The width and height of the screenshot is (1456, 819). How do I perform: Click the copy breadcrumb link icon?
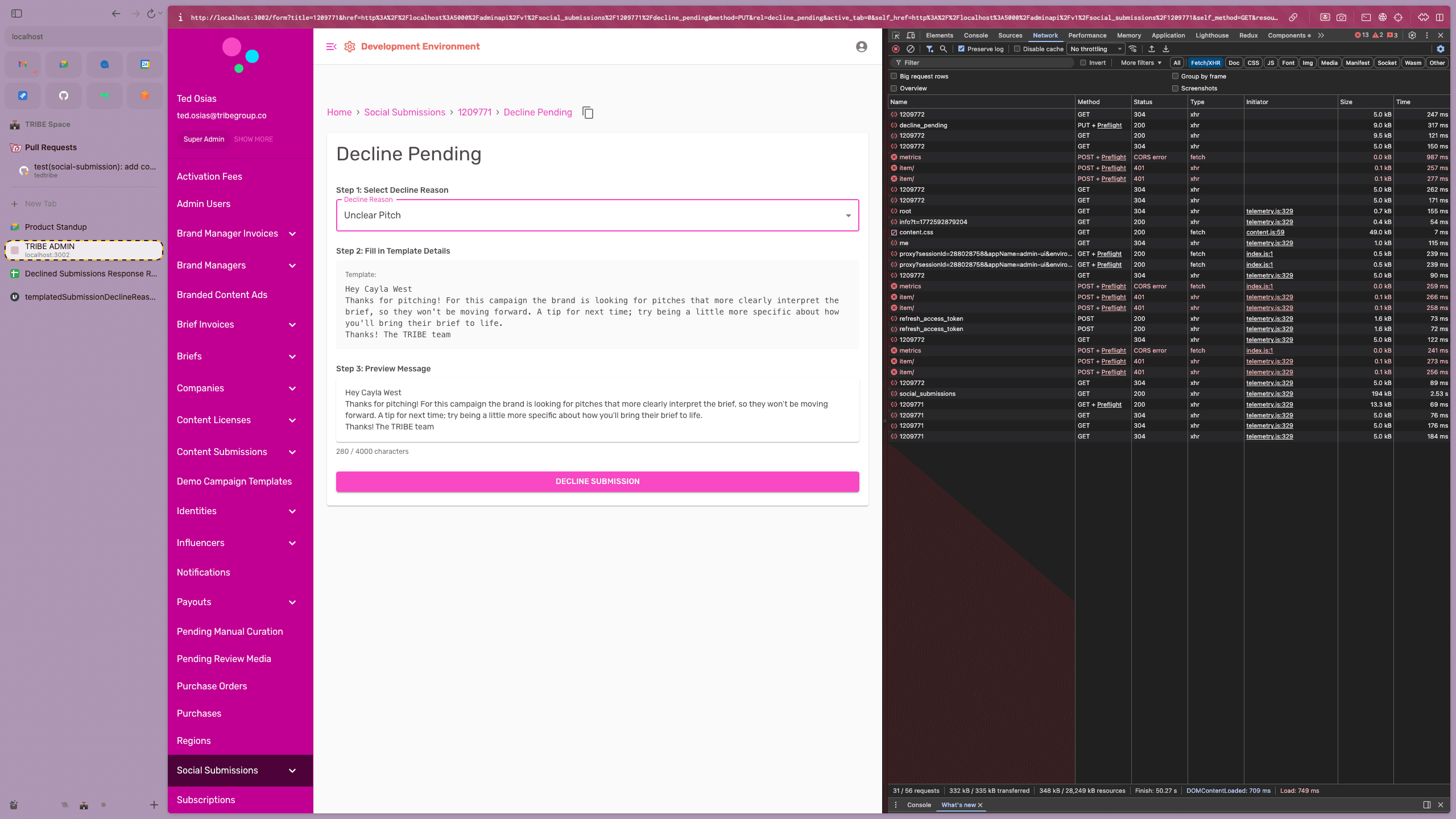pos(588,113)
